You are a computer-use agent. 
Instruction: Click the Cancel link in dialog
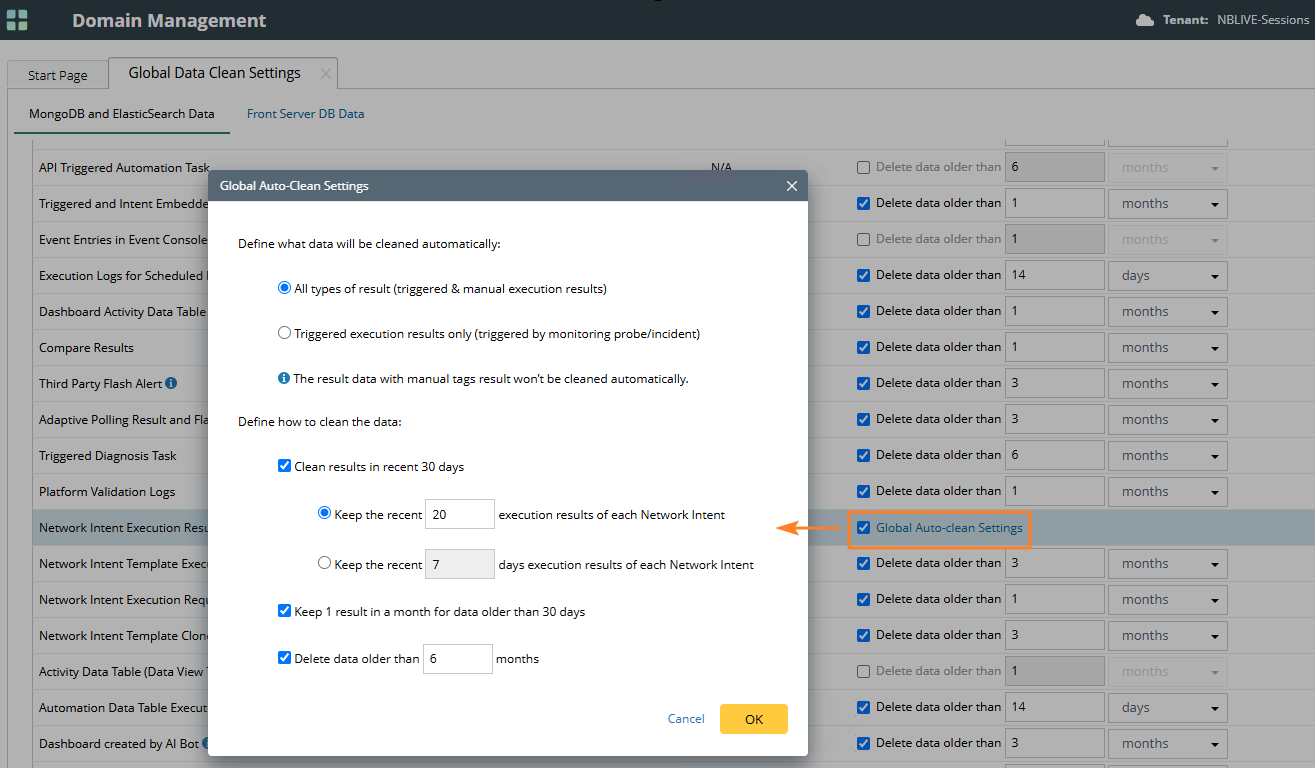click(x=686, y=719)
